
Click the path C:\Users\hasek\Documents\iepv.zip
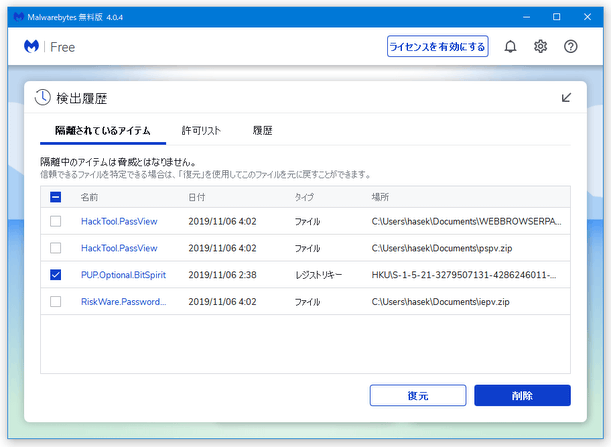tap(440, 302)
